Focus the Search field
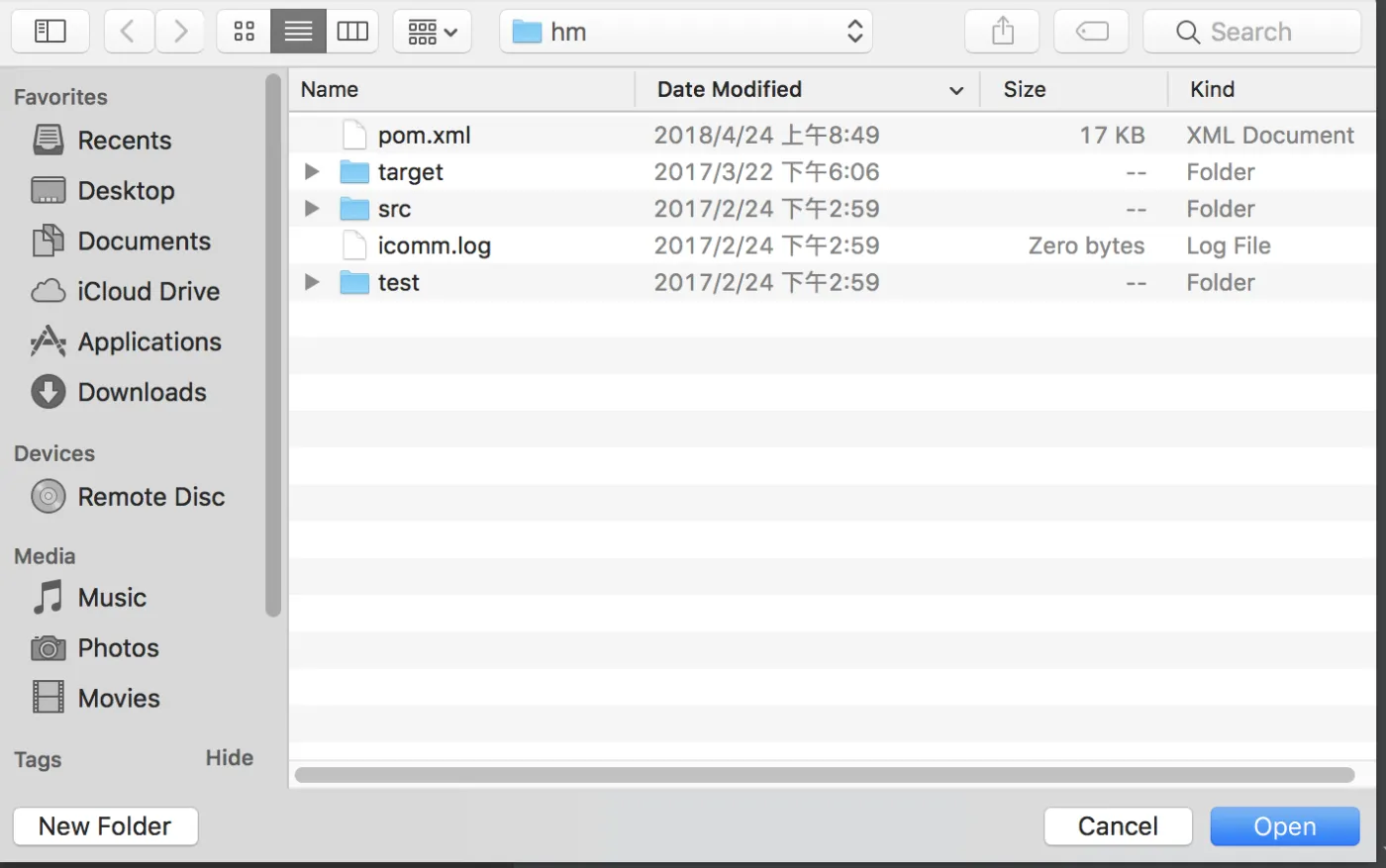 (1252, 32)
